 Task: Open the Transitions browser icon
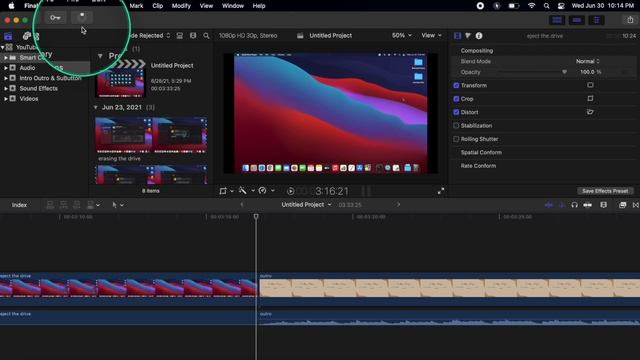pyautogui.click(x=636, y=205)
